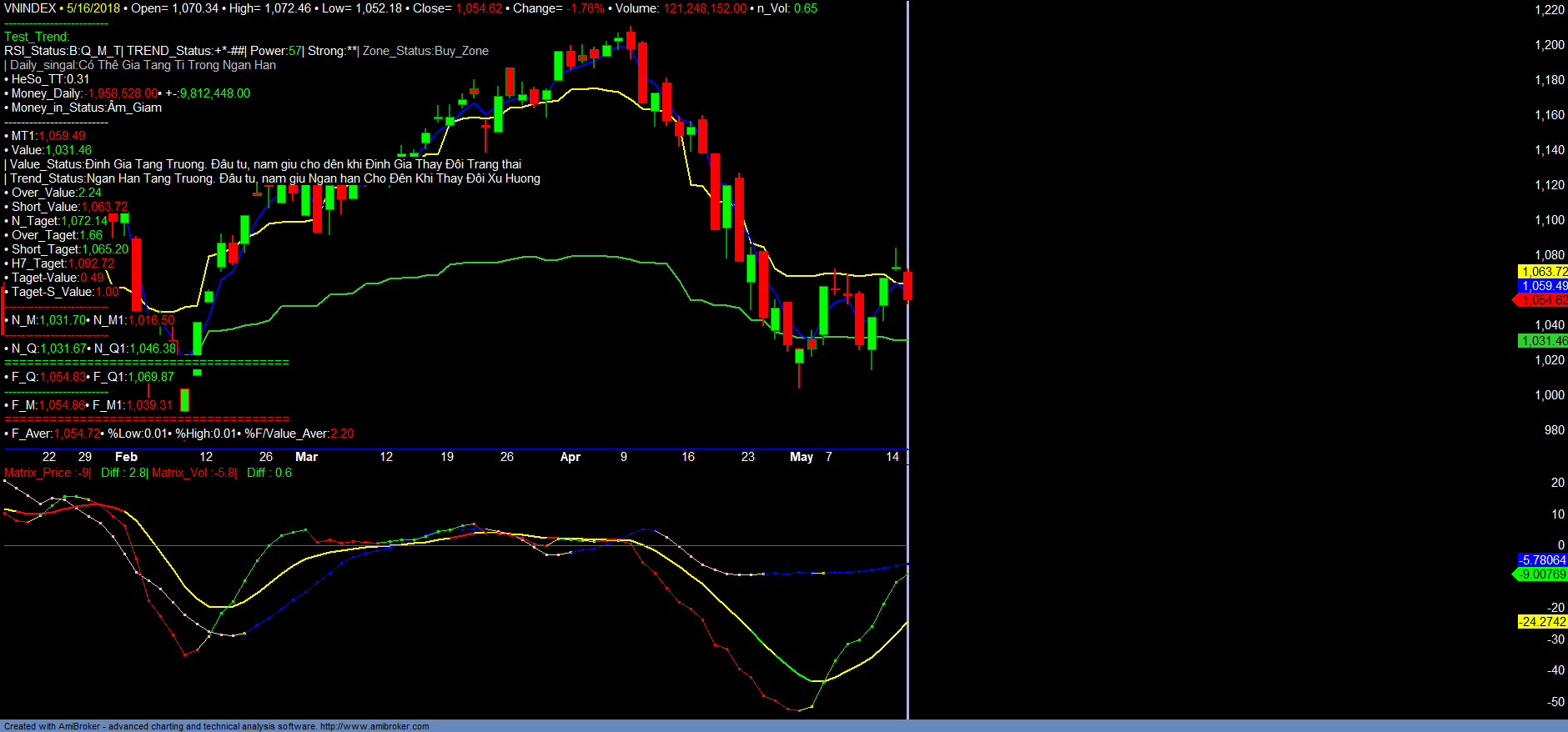Click the yellow -24.2742 indicator label

tap(1541, 622)
